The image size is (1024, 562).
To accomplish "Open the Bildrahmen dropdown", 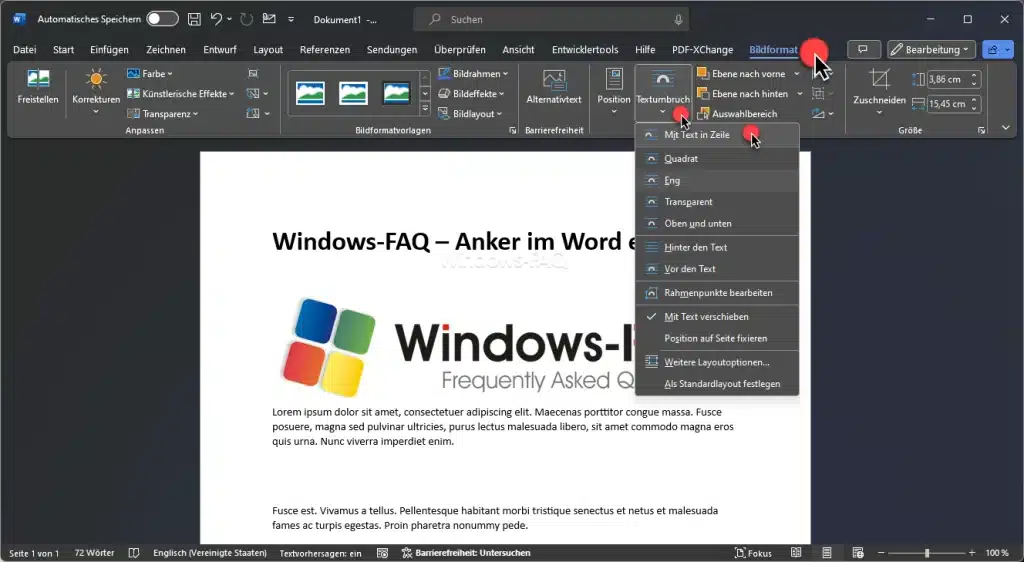I will click(473, 74).
